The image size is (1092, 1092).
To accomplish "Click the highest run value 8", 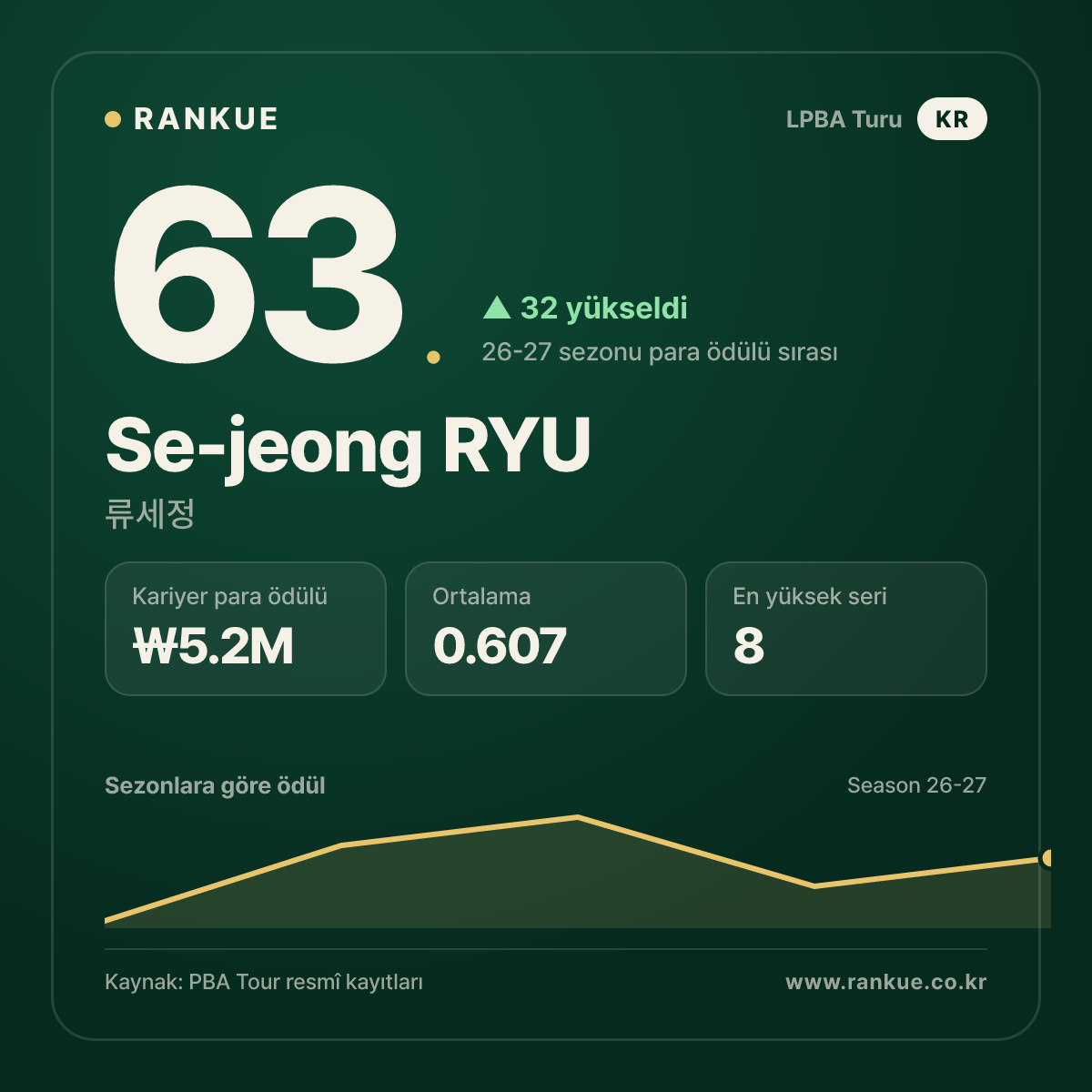I will pos(749,646).
